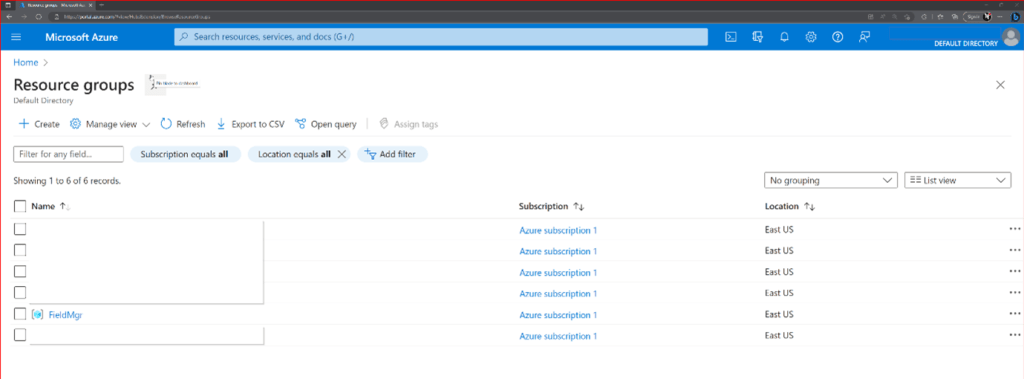Screen dimensions: 1024x379
Task: Open browser Favorites icon in toolbar
Action: (x=940, y=17)
